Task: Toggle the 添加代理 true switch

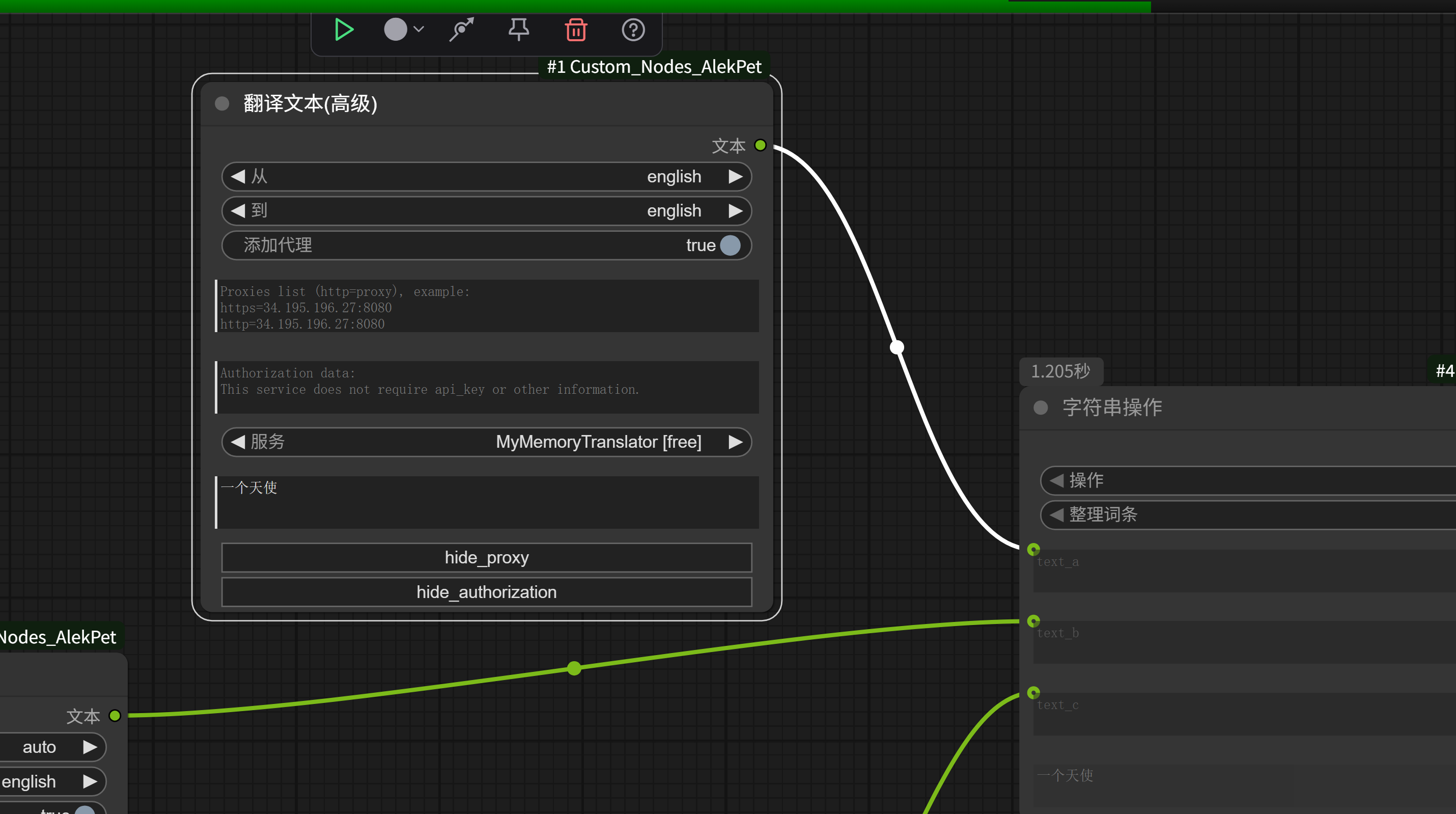Action: coord(730,245)
